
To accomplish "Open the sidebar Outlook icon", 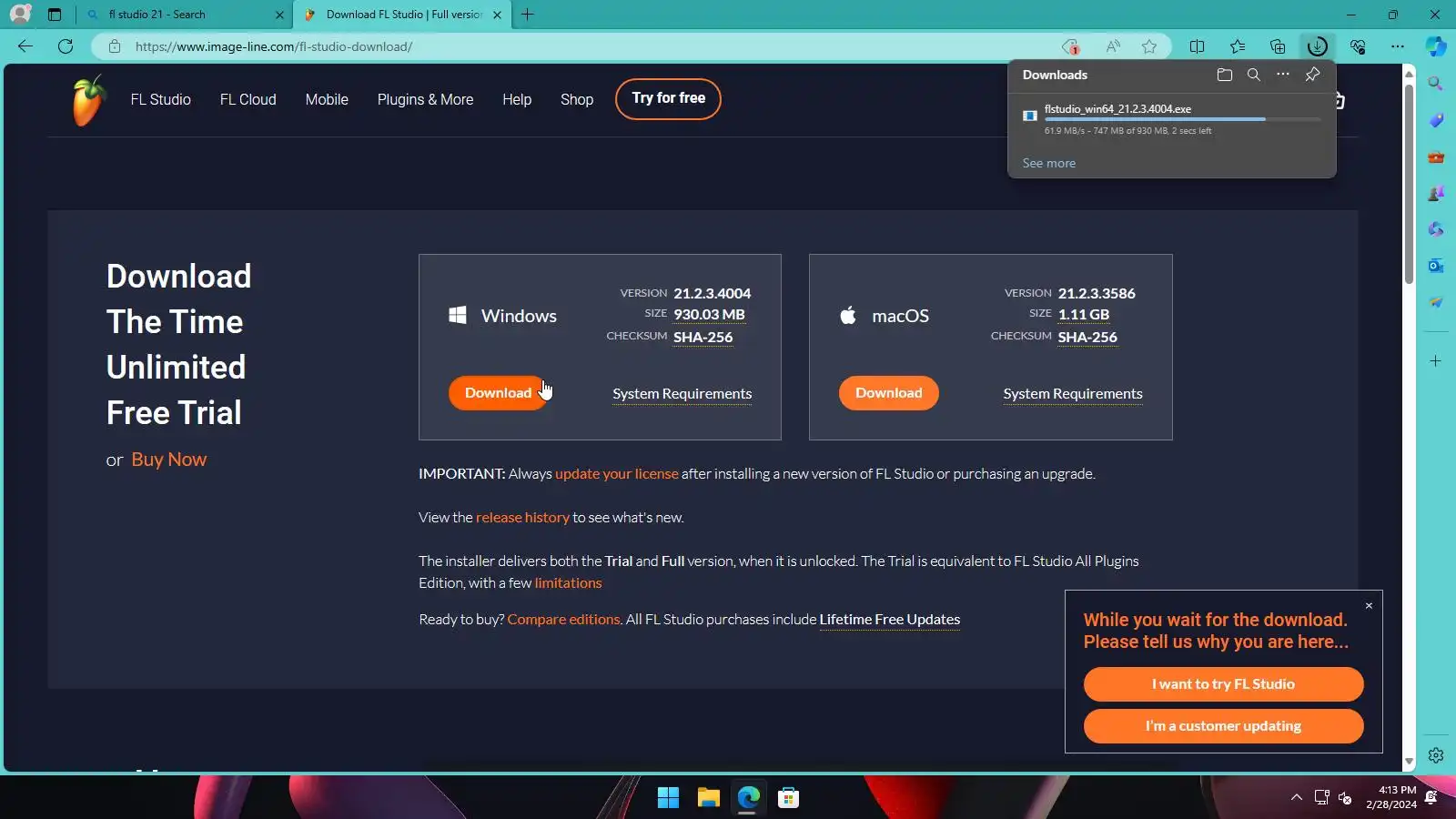I will [x=1436, y=266].
